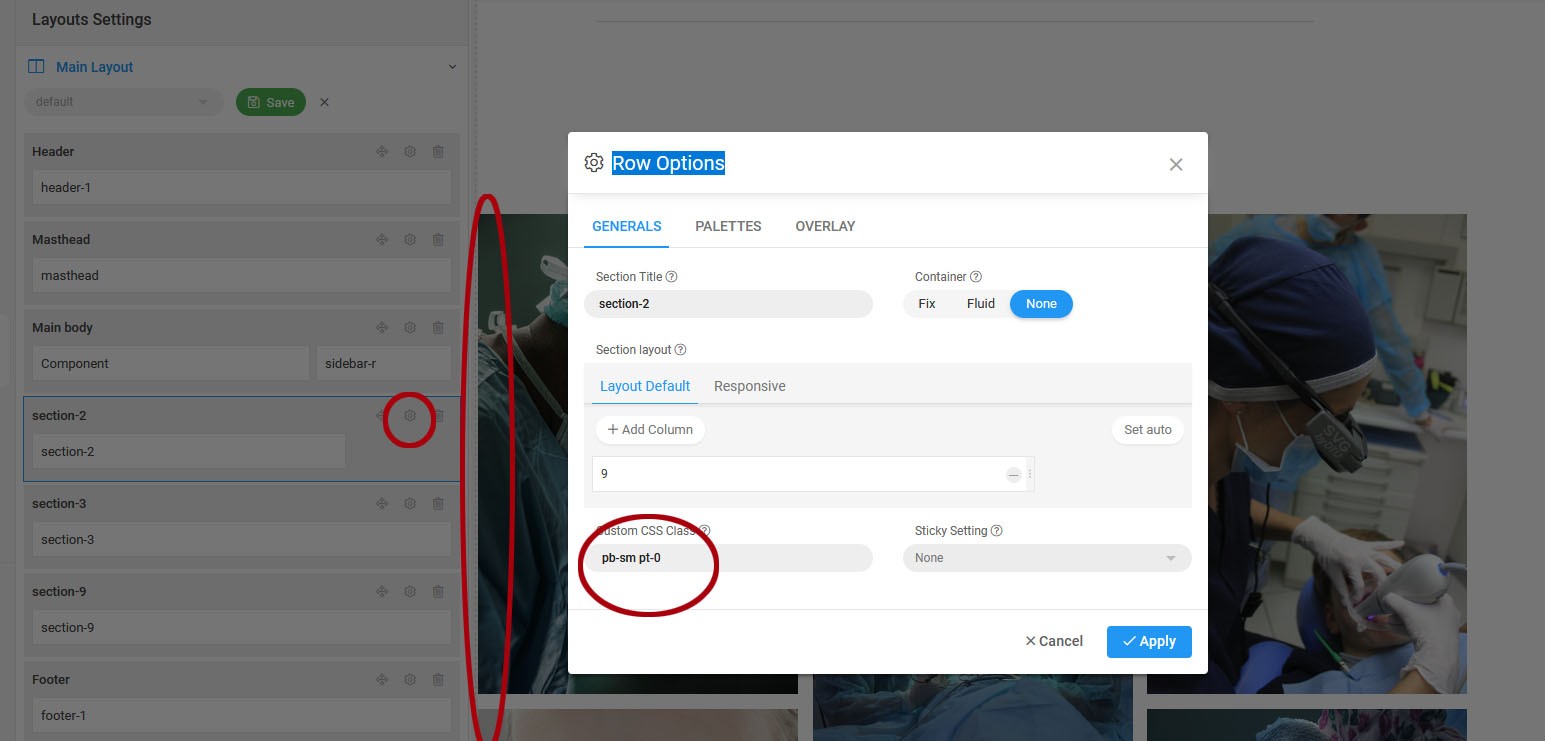Viewport: 1545px width, 741px height.
Task: Click the Add Column button
Action: click(650, 430)
